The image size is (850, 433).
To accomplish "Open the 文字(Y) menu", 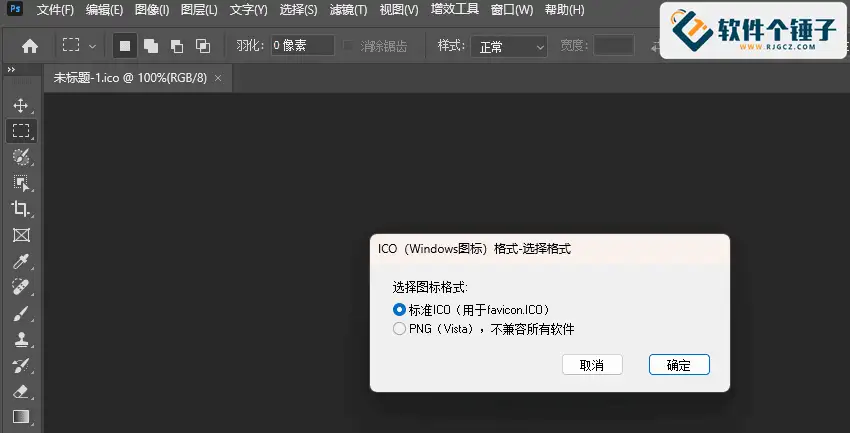I will click(x=248, y=10).
